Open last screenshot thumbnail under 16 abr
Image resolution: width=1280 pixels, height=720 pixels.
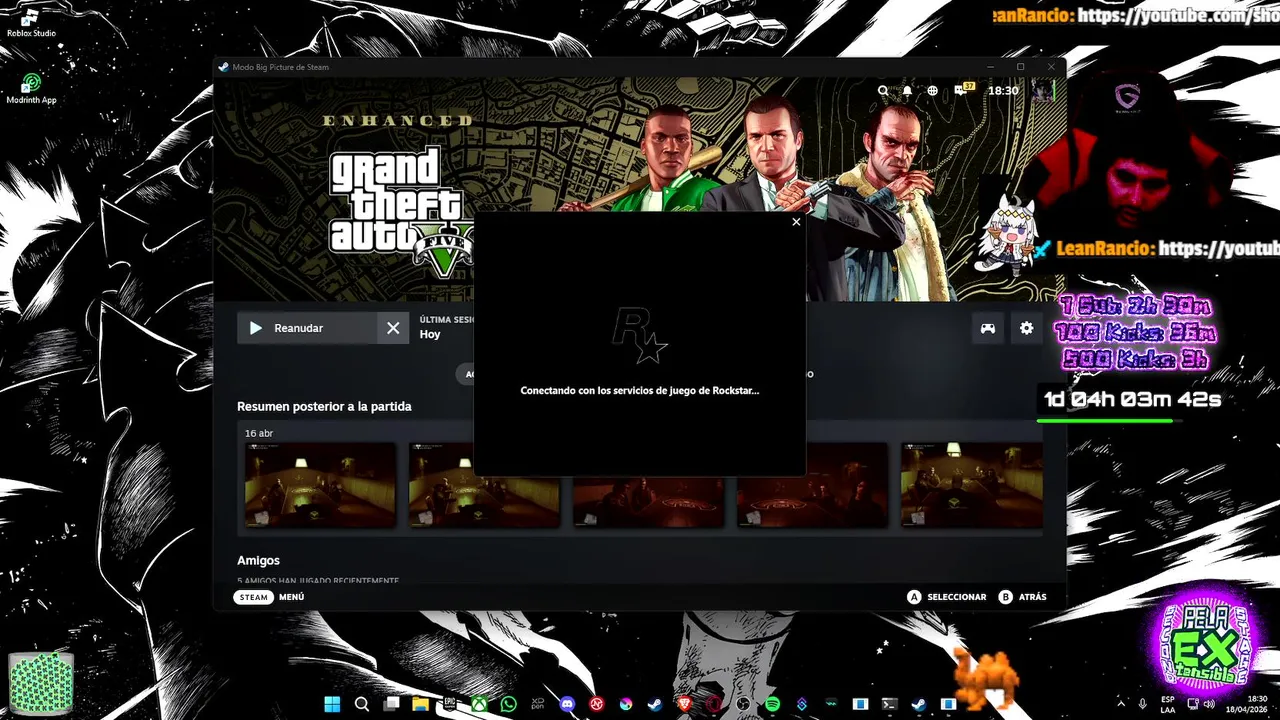click(972, 485)
